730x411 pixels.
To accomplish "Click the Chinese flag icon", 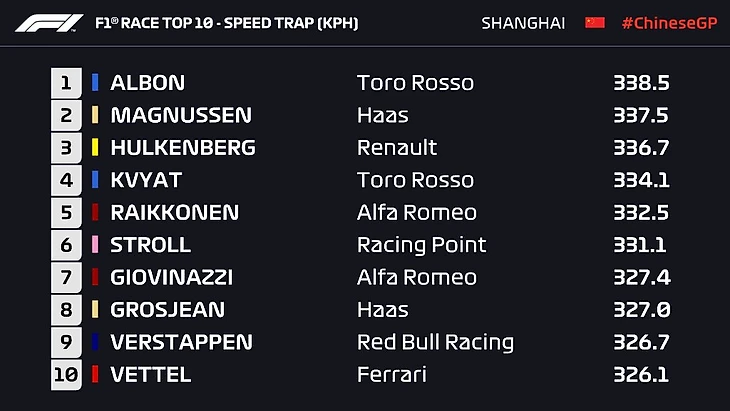I will tap(595, 22).
